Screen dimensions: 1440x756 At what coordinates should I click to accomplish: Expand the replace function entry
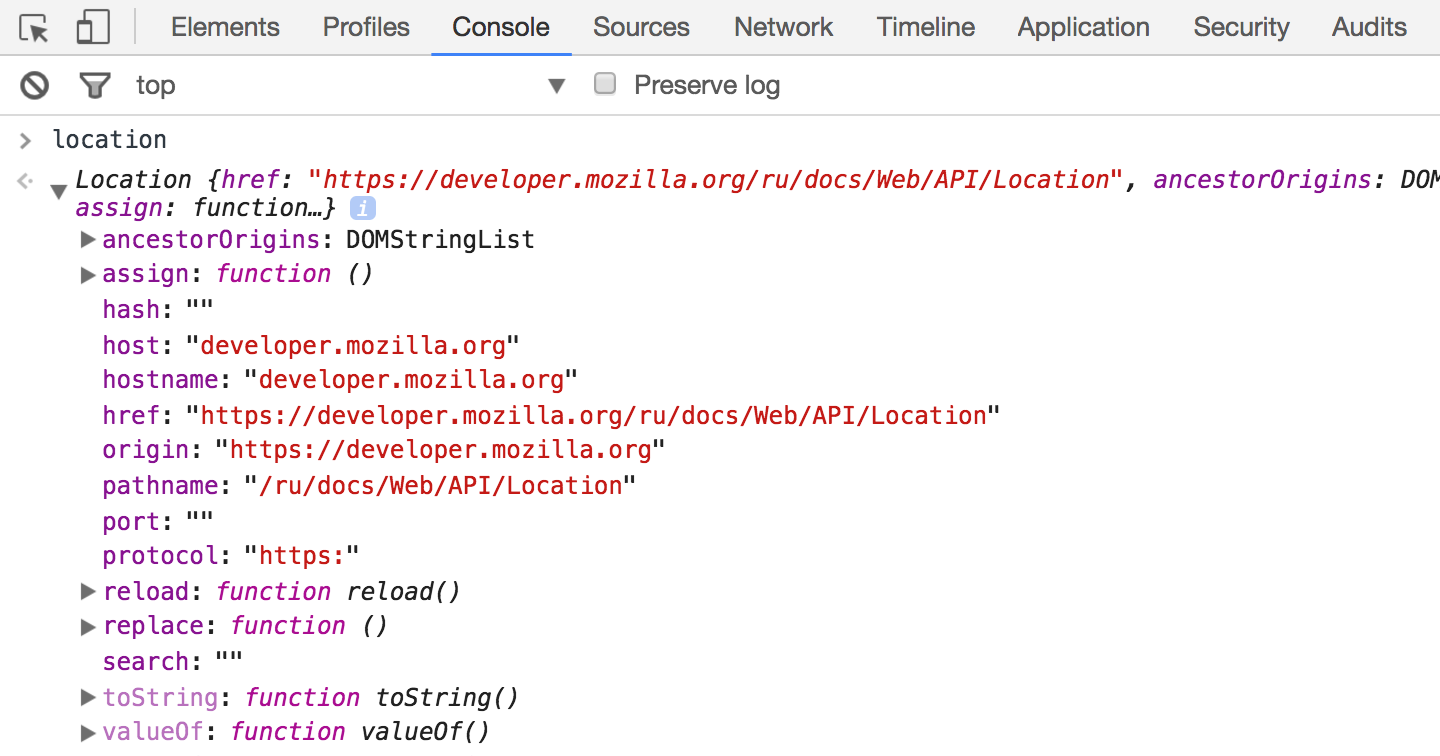pyautogui.click(x=88, y=627)
